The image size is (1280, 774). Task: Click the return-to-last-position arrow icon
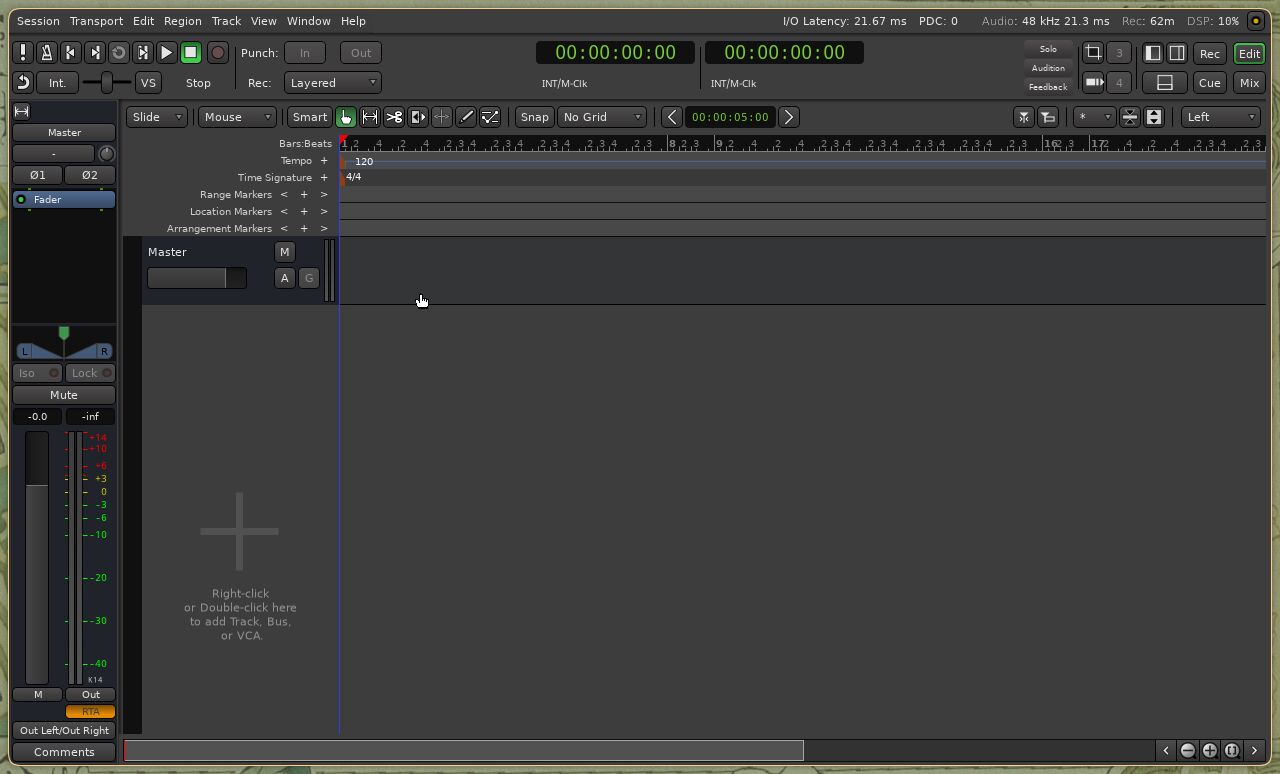23,83
